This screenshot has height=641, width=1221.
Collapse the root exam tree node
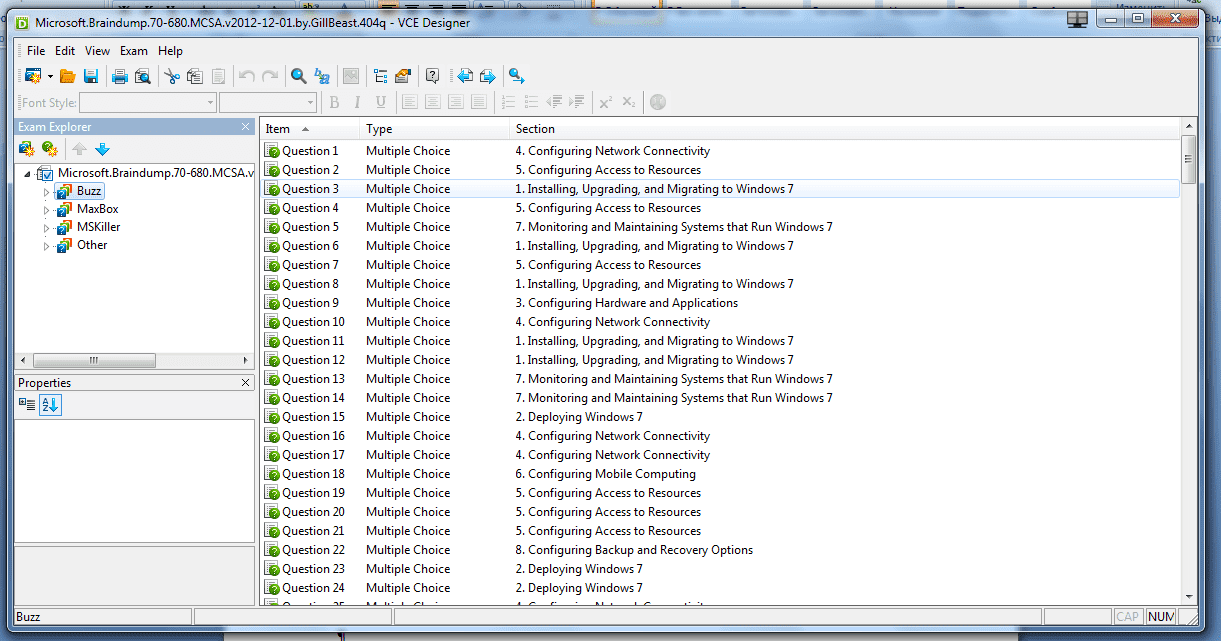26,173
